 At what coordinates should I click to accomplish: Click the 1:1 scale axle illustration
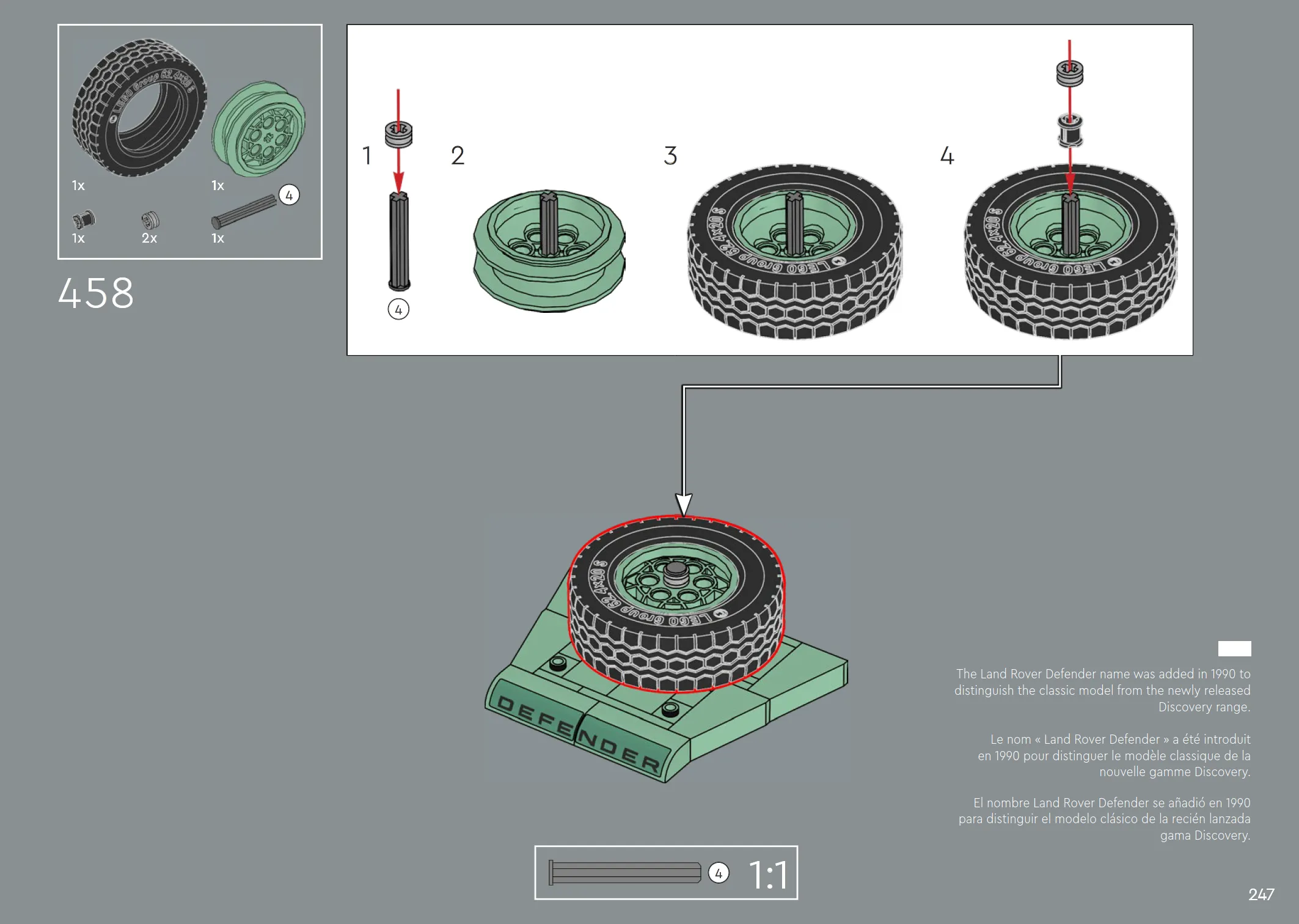[624, 873]
